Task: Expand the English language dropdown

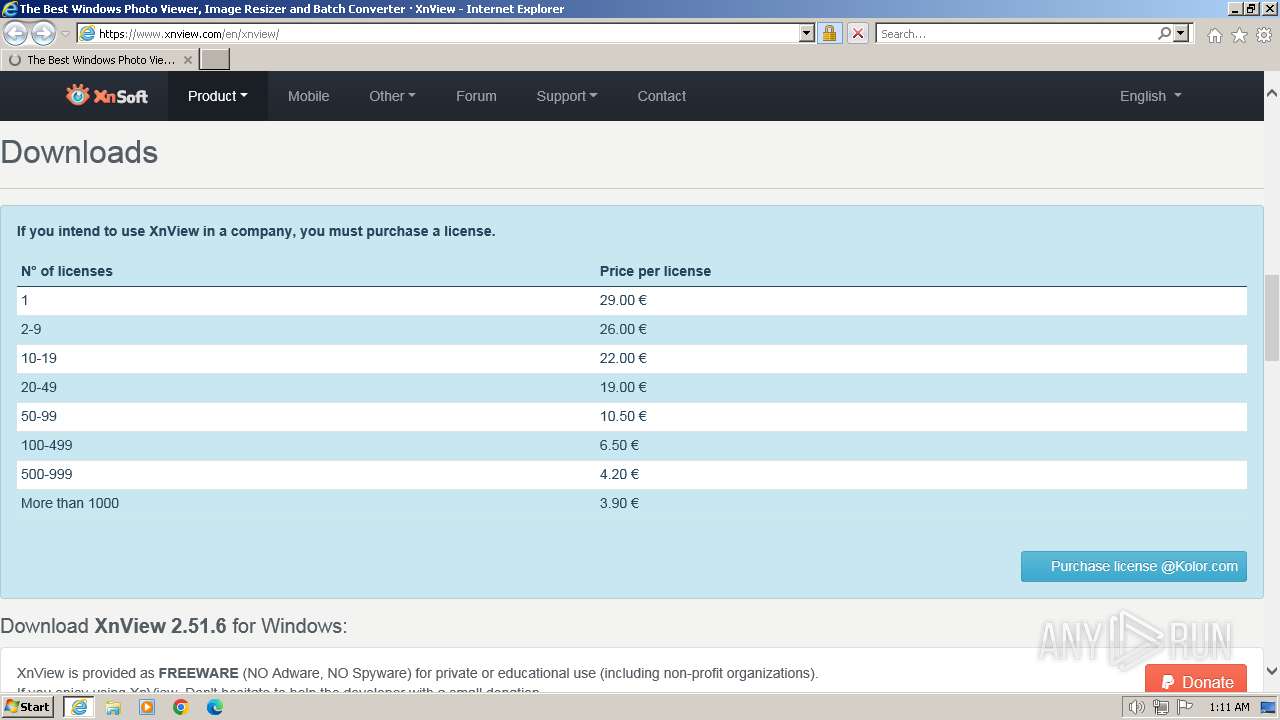Action: tap(1150, 96)
